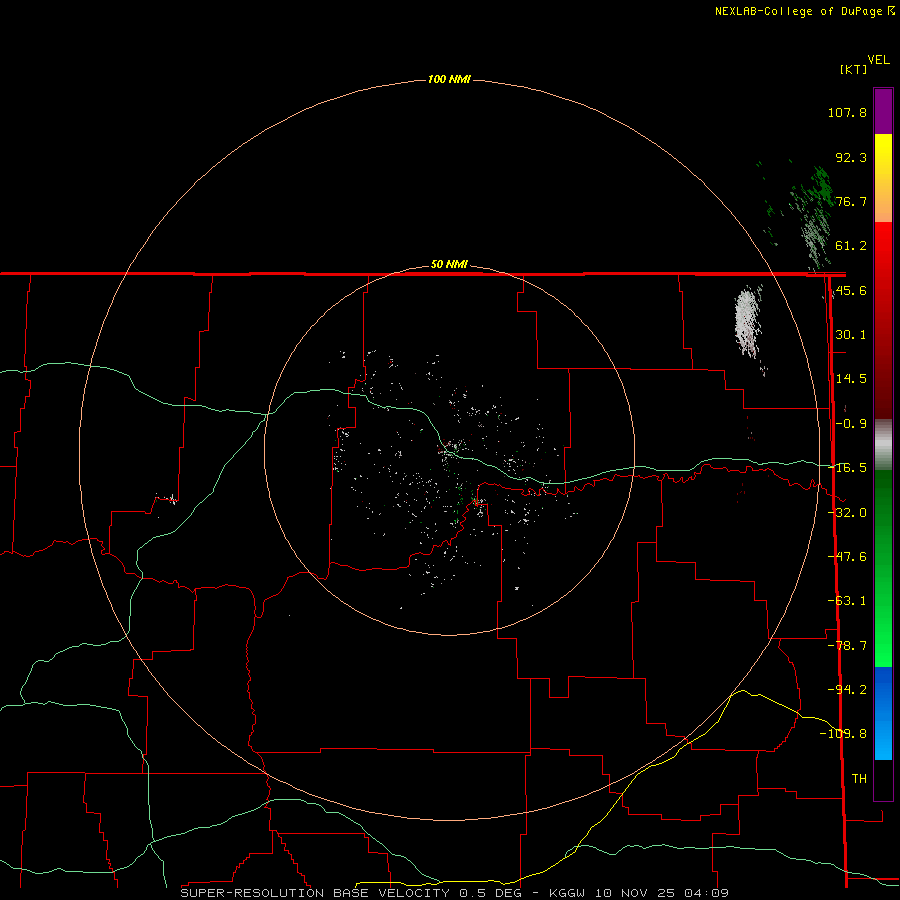
Task: Click the 14.5 velocity scale value
Action: click(851, 379)
